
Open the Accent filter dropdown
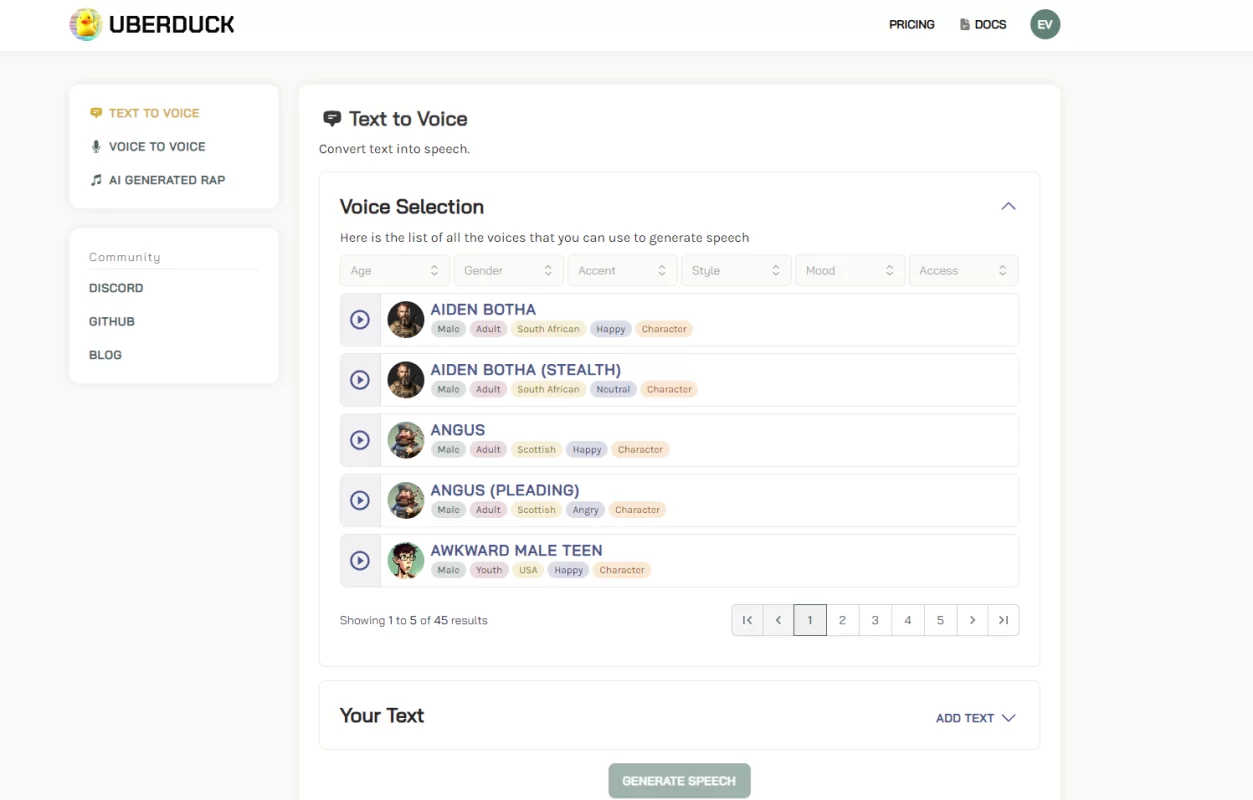[622, 271]
